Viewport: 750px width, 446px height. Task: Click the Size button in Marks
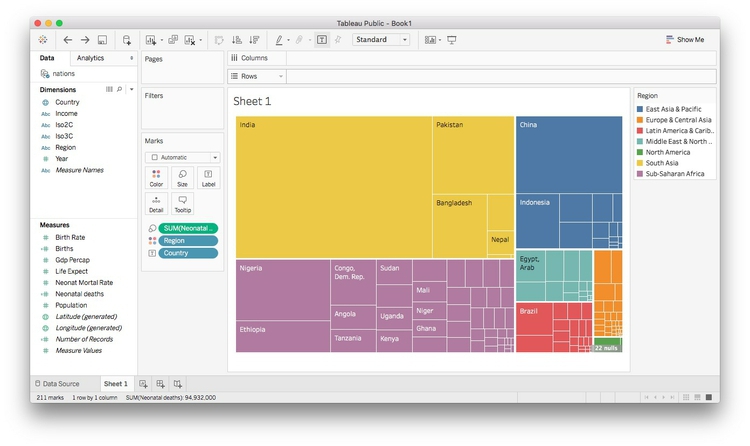[182, 178]
